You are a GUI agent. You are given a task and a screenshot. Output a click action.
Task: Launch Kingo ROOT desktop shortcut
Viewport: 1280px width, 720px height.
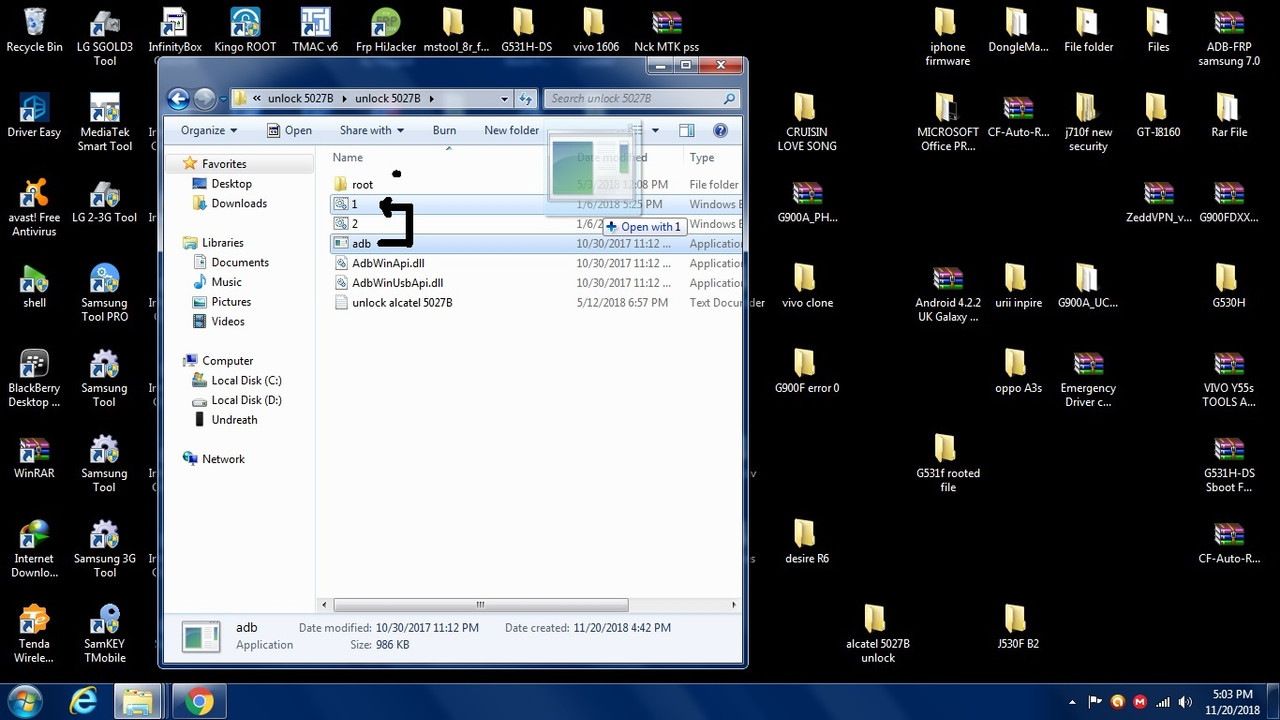tap(245, 30)
